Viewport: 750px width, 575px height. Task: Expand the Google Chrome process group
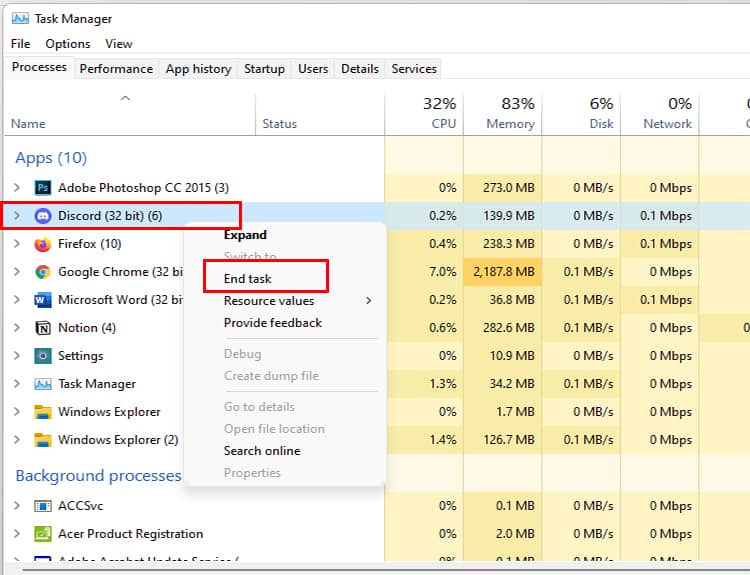(17, 272)
